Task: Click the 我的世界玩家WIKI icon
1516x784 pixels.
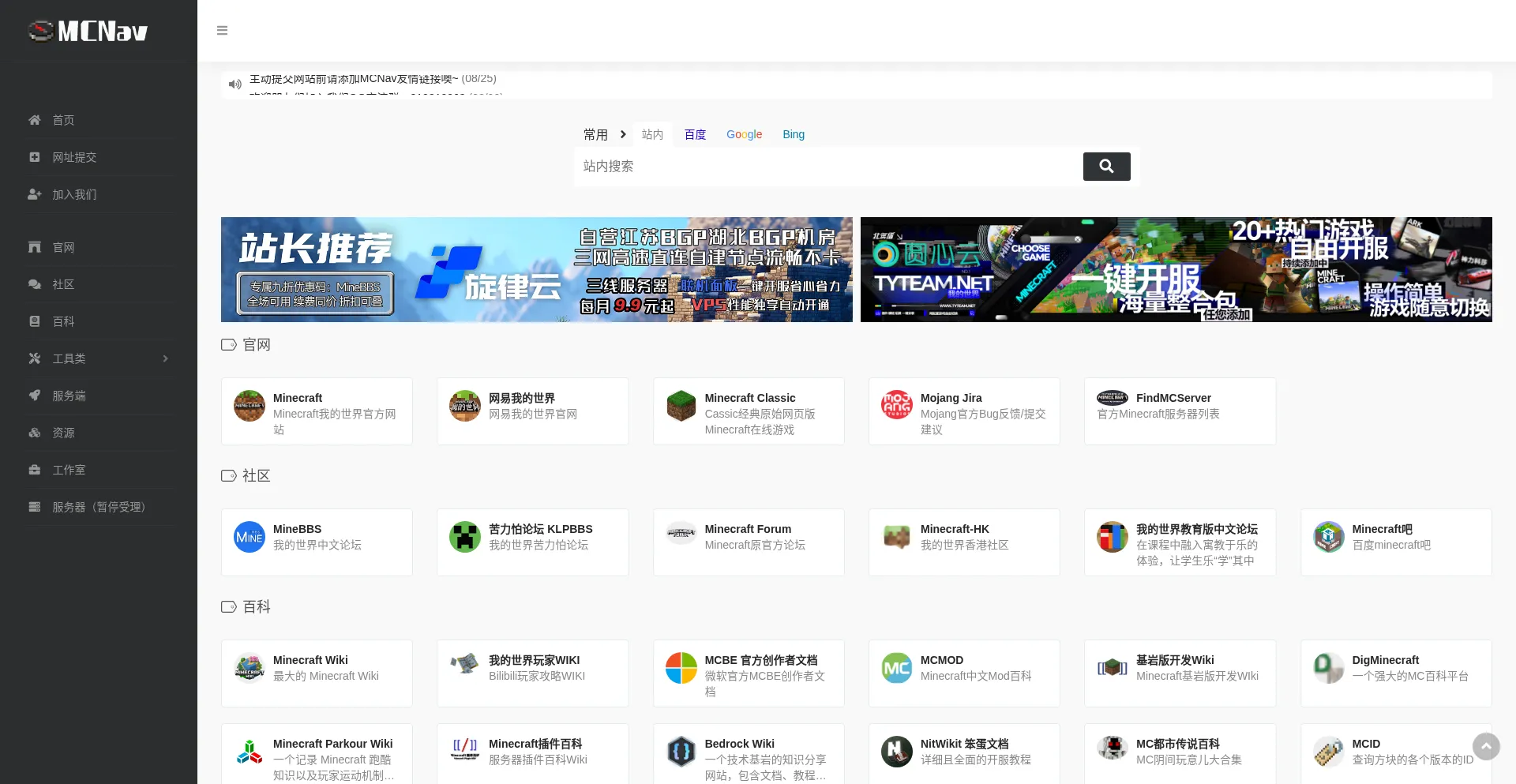Action: click(465, 664)
